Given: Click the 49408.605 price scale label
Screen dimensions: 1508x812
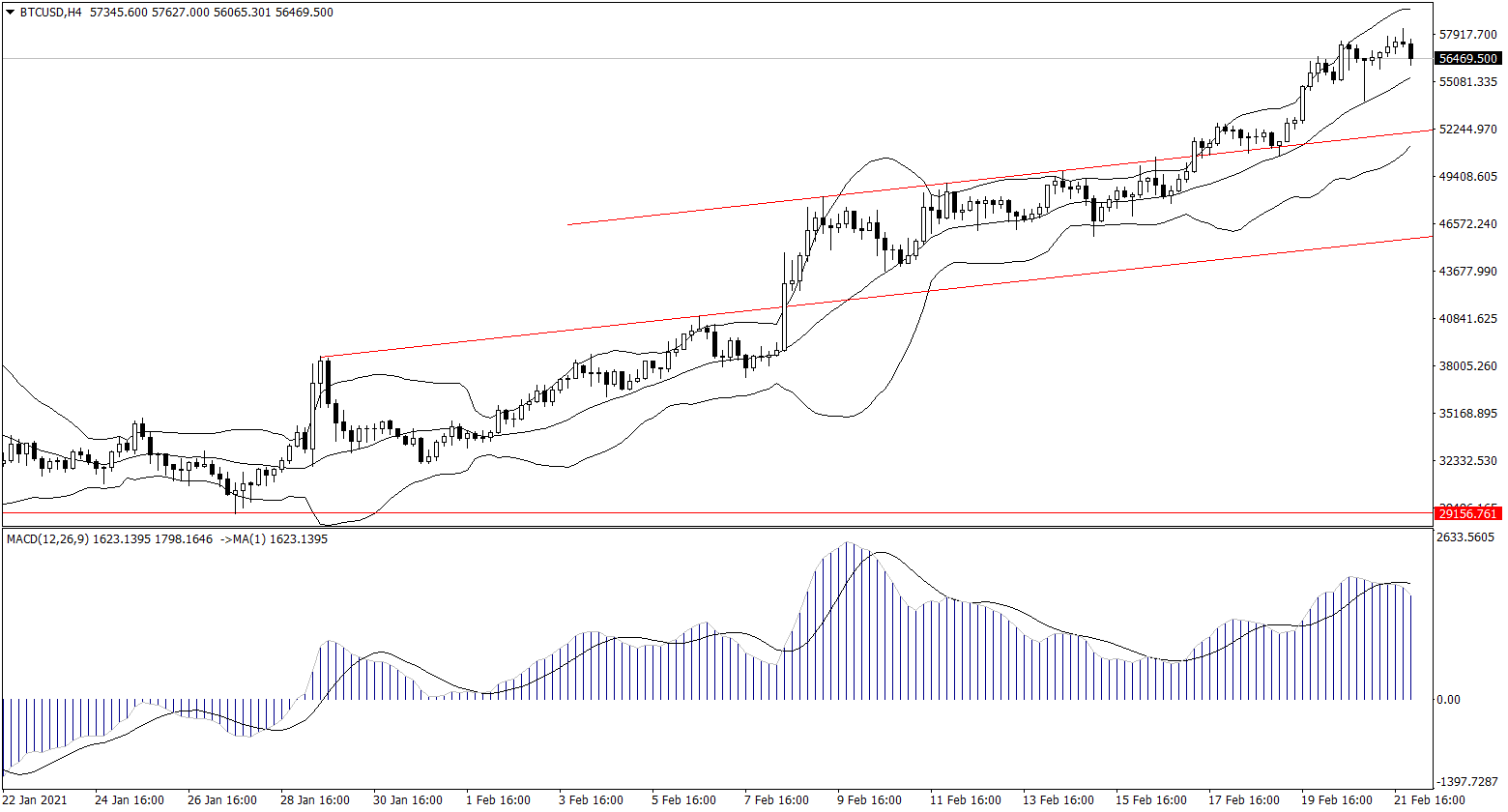Looking at the screenshot, I should coord(1467,177).
